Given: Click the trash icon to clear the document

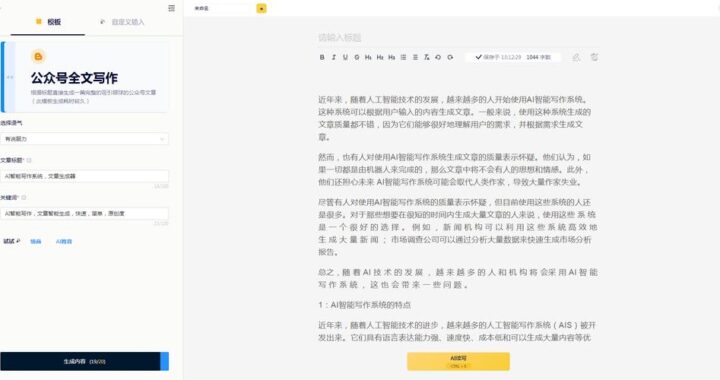Looking at the screenshot, I should point(594,57).
